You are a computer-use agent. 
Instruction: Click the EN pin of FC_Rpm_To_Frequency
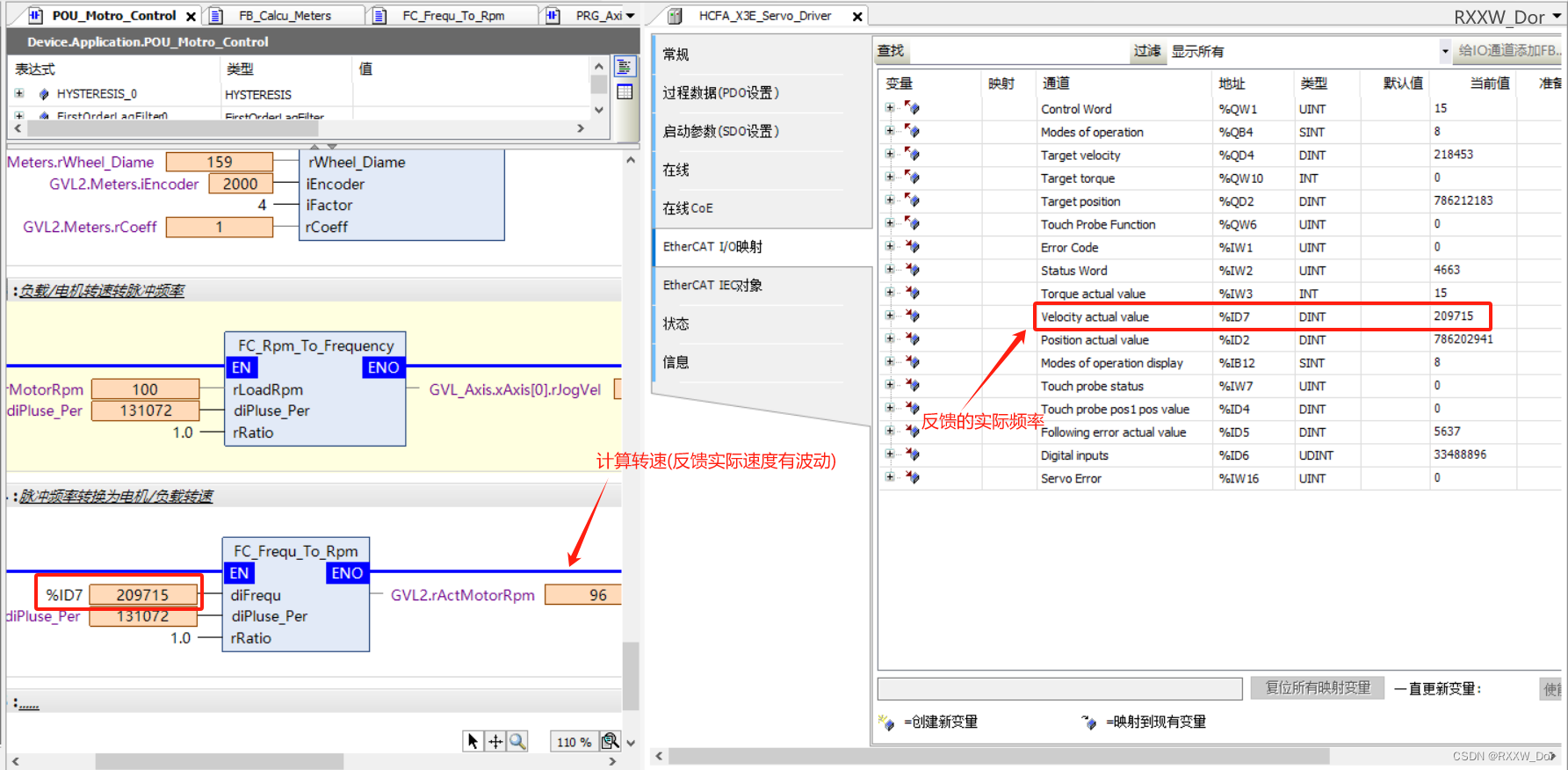pos(242,367)
